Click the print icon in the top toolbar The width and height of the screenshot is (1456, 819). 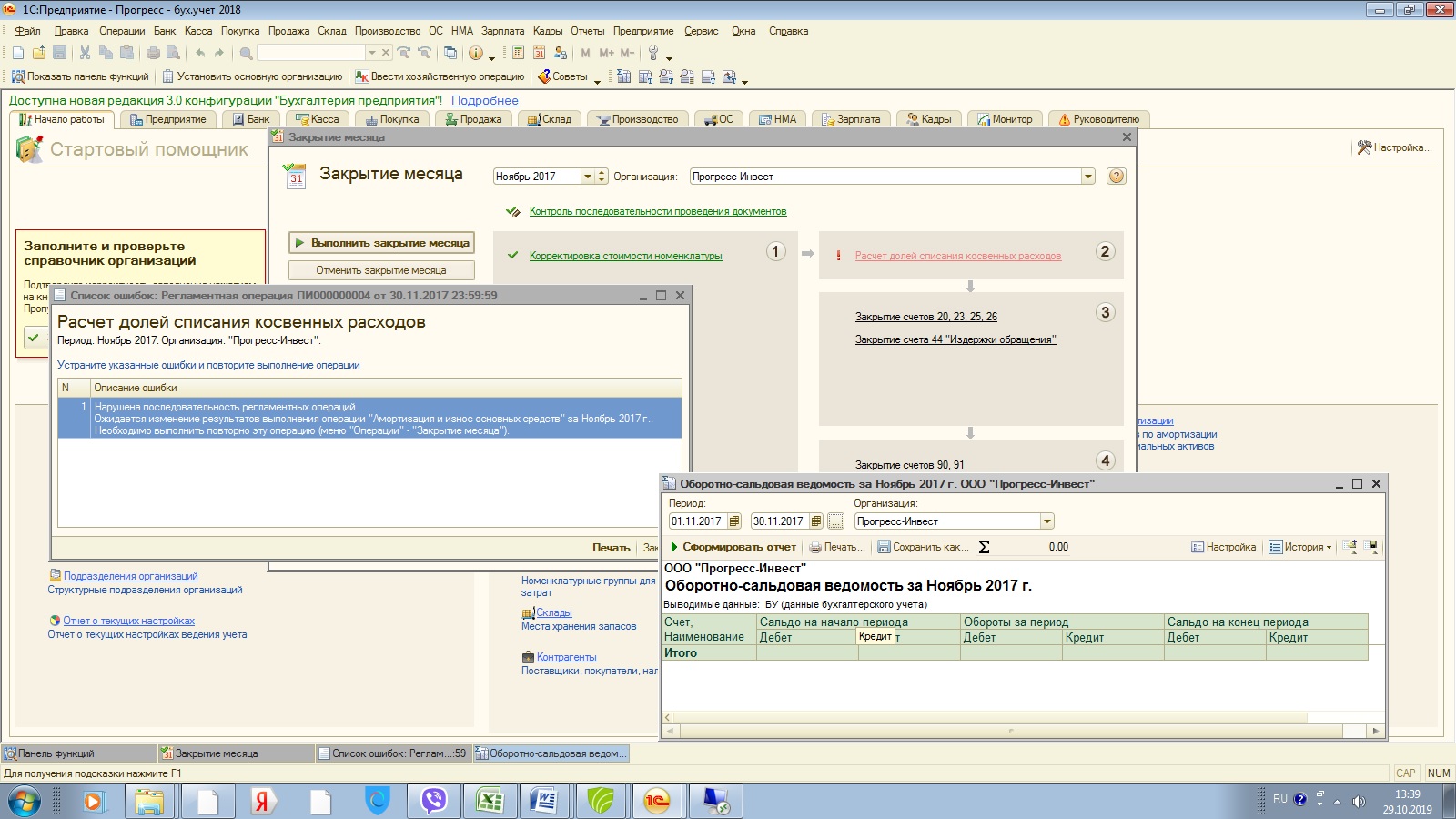(153, 53)
